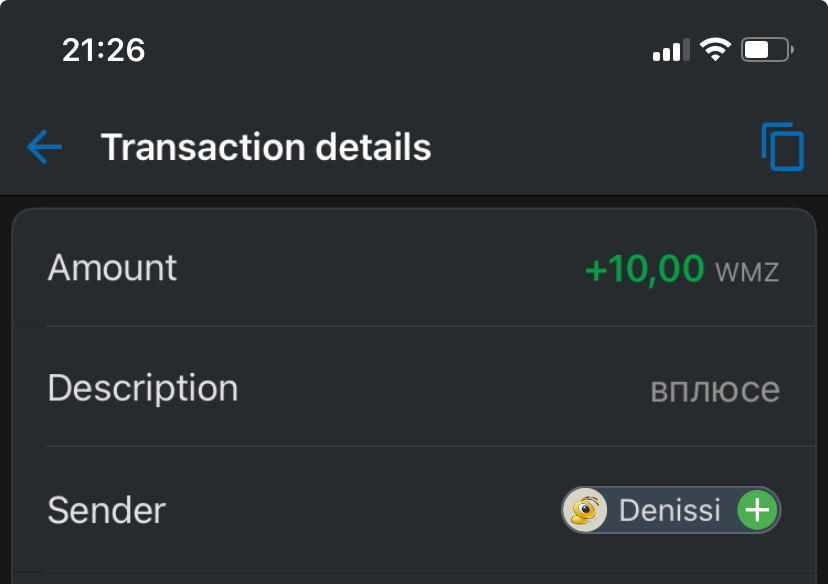The width and height of the screenshot is (828, 584).
Task: Tap the cellular signal bars
Action: click(x=671, y=50)
